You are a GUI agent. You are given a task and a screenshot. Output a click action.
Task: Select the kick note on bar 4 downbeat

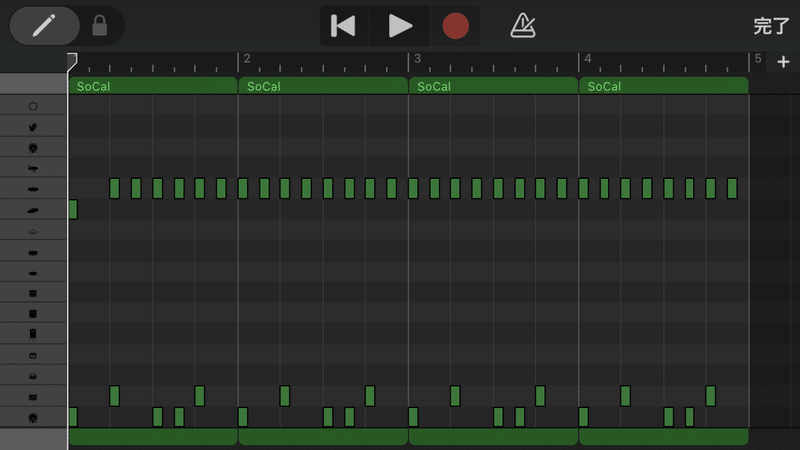[x=584, y=417]
